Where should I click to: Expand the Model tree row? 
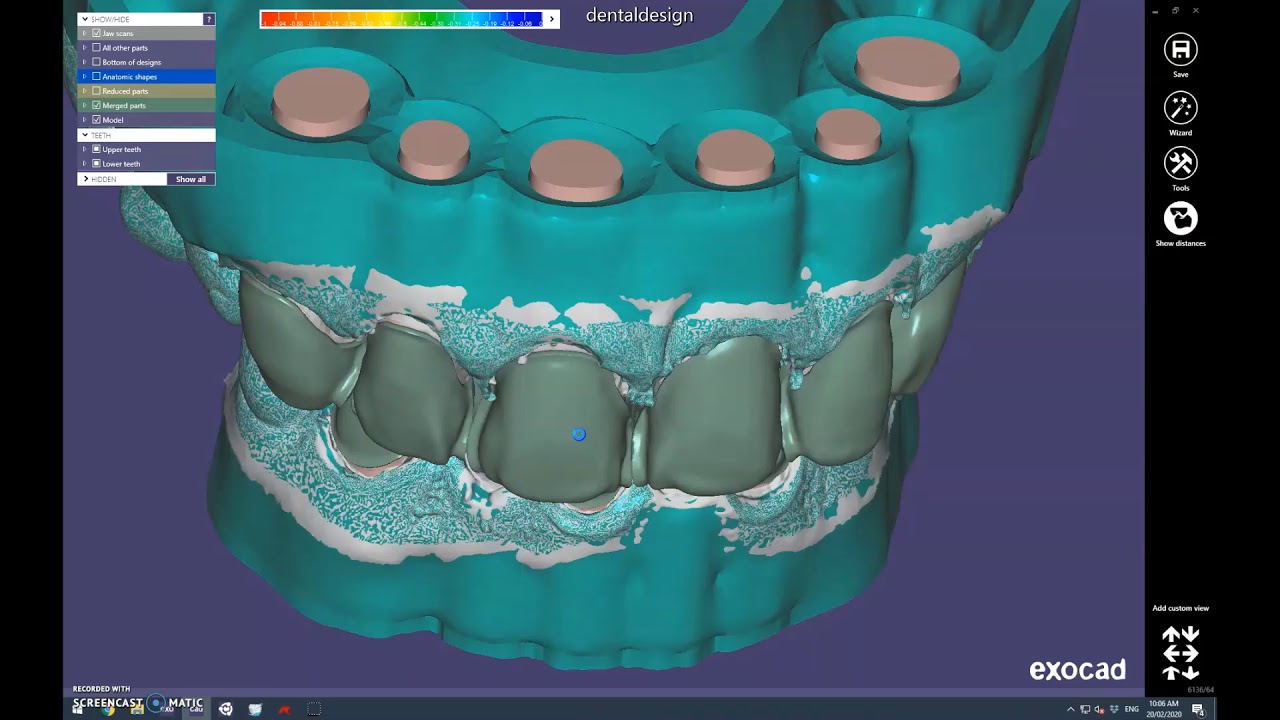point(85,120)
